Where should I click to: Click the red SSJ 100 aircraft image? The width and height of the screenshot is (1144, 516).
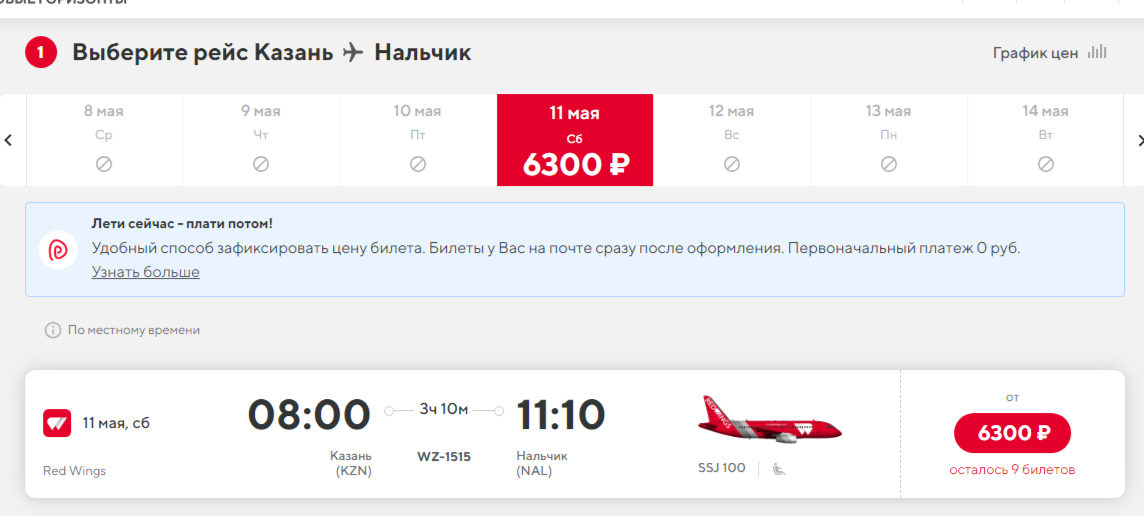point(770,420)
